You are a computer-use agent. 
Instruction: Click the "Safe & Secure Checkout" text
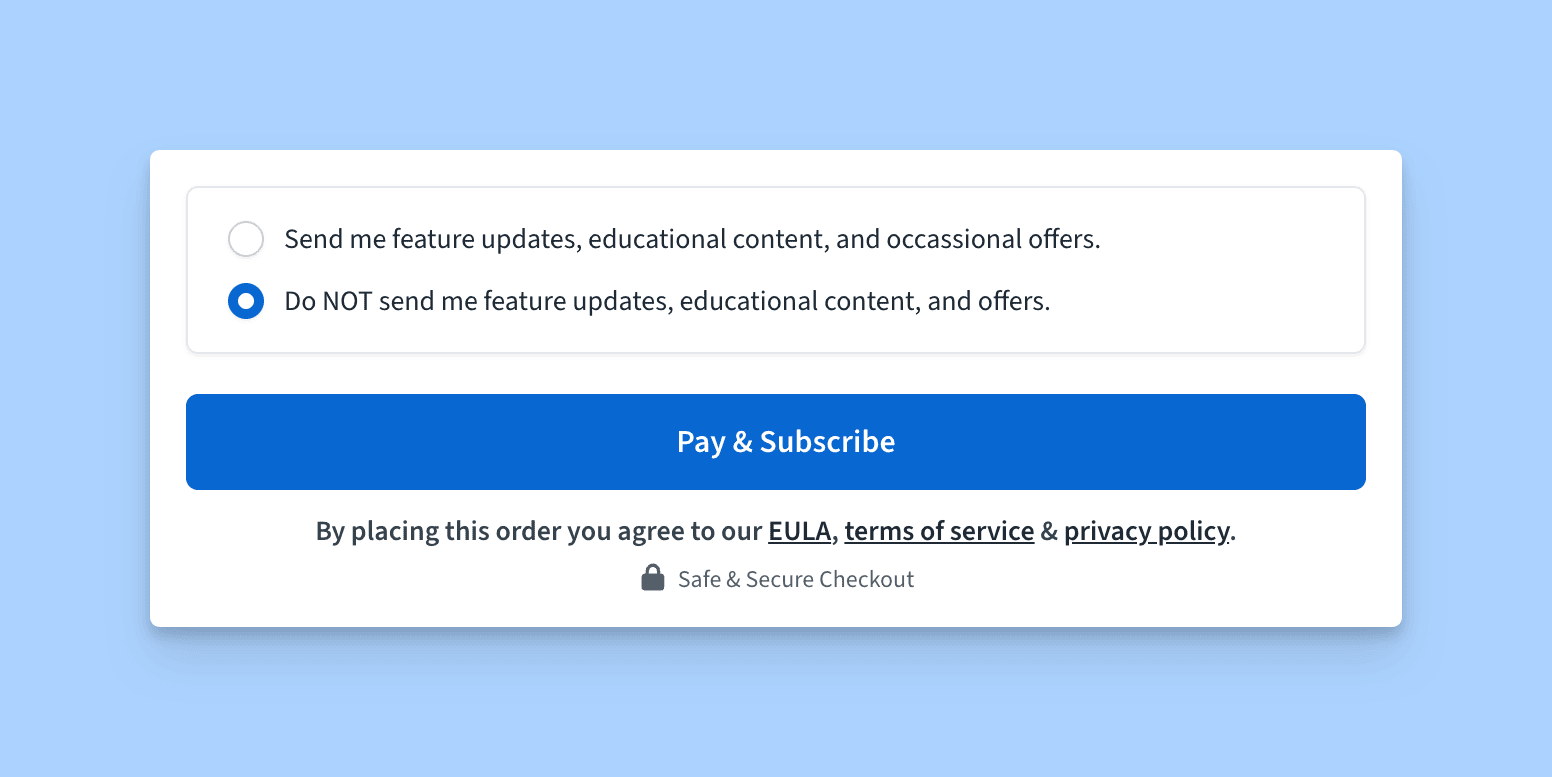[x=796, y=580]
